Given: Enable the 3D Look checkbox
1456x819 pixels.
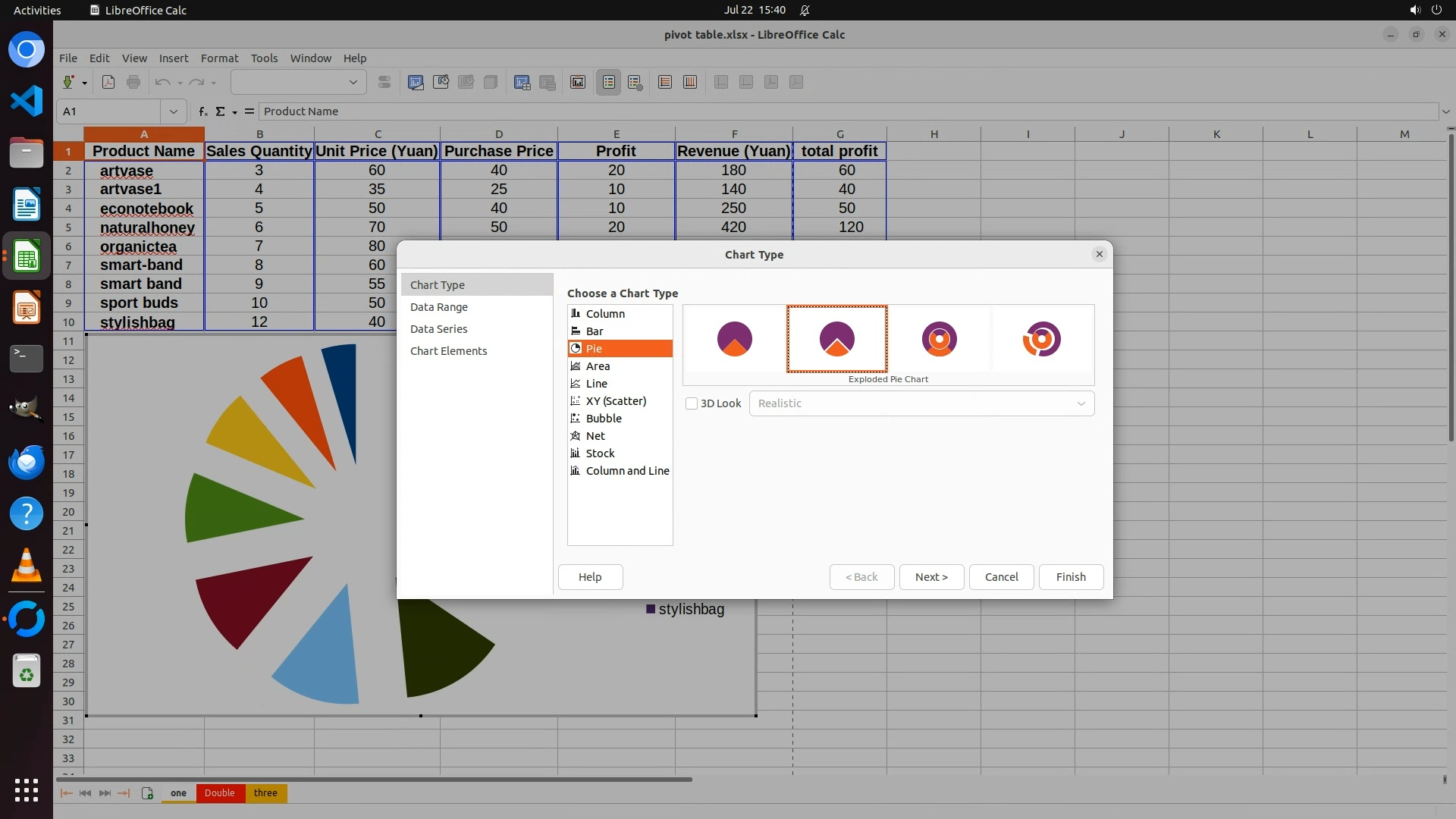Looking at the screenshot, I should pyautogui.click(x=692, y=403).
